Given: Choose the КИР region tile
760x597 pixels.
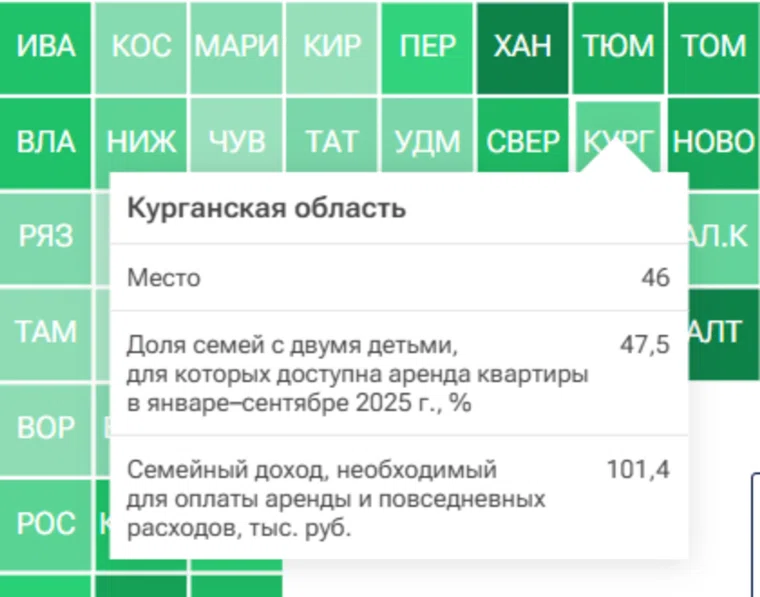Looking at the screenshot, I should pos(332,47).
